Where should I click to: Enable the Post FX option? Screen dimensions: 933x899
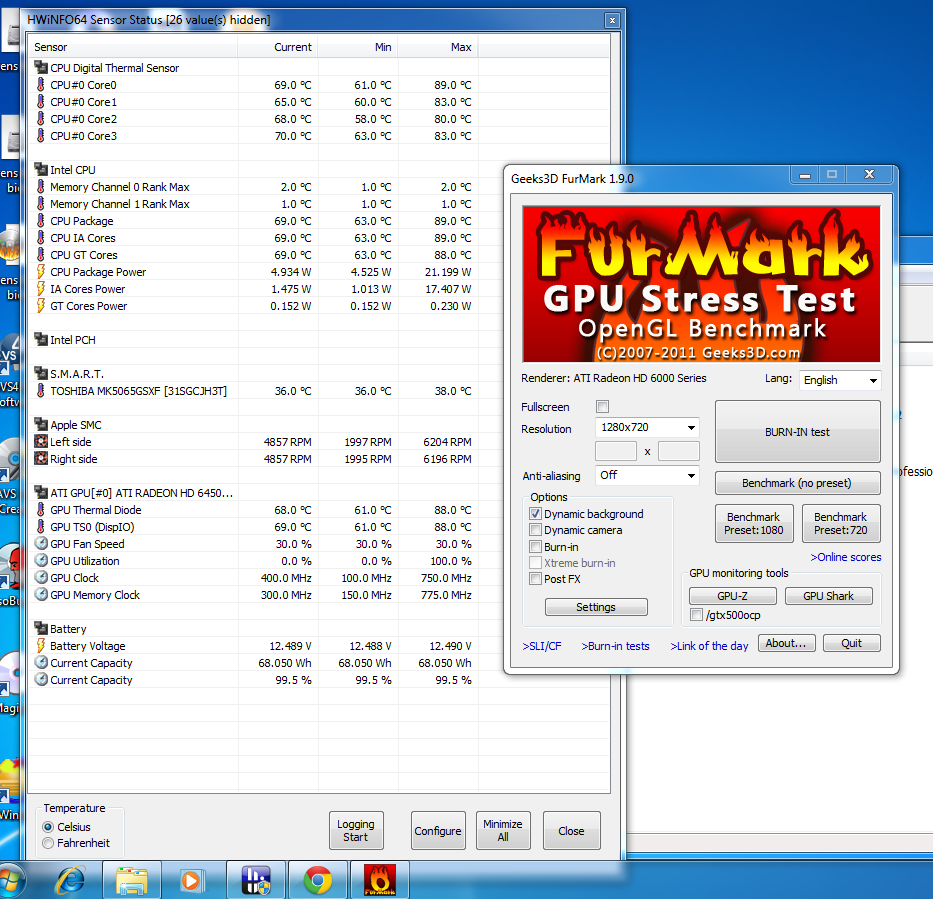point(536,579)
